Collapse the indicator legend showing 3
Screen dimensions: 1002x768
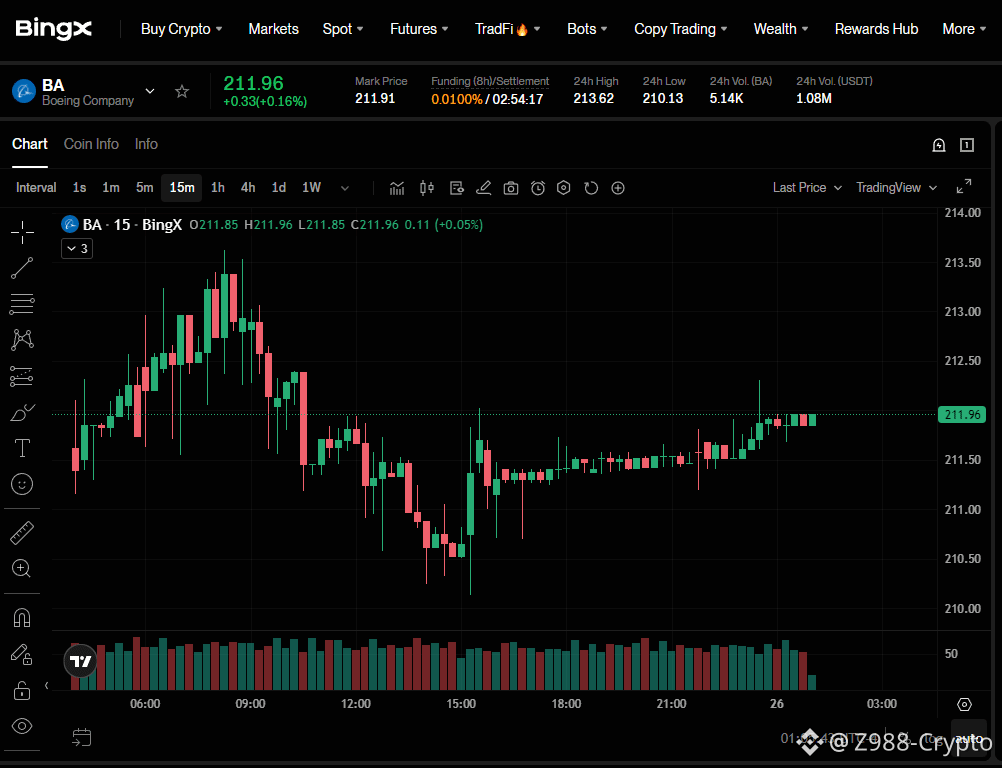pyautogui.click(x=77, y=249)
